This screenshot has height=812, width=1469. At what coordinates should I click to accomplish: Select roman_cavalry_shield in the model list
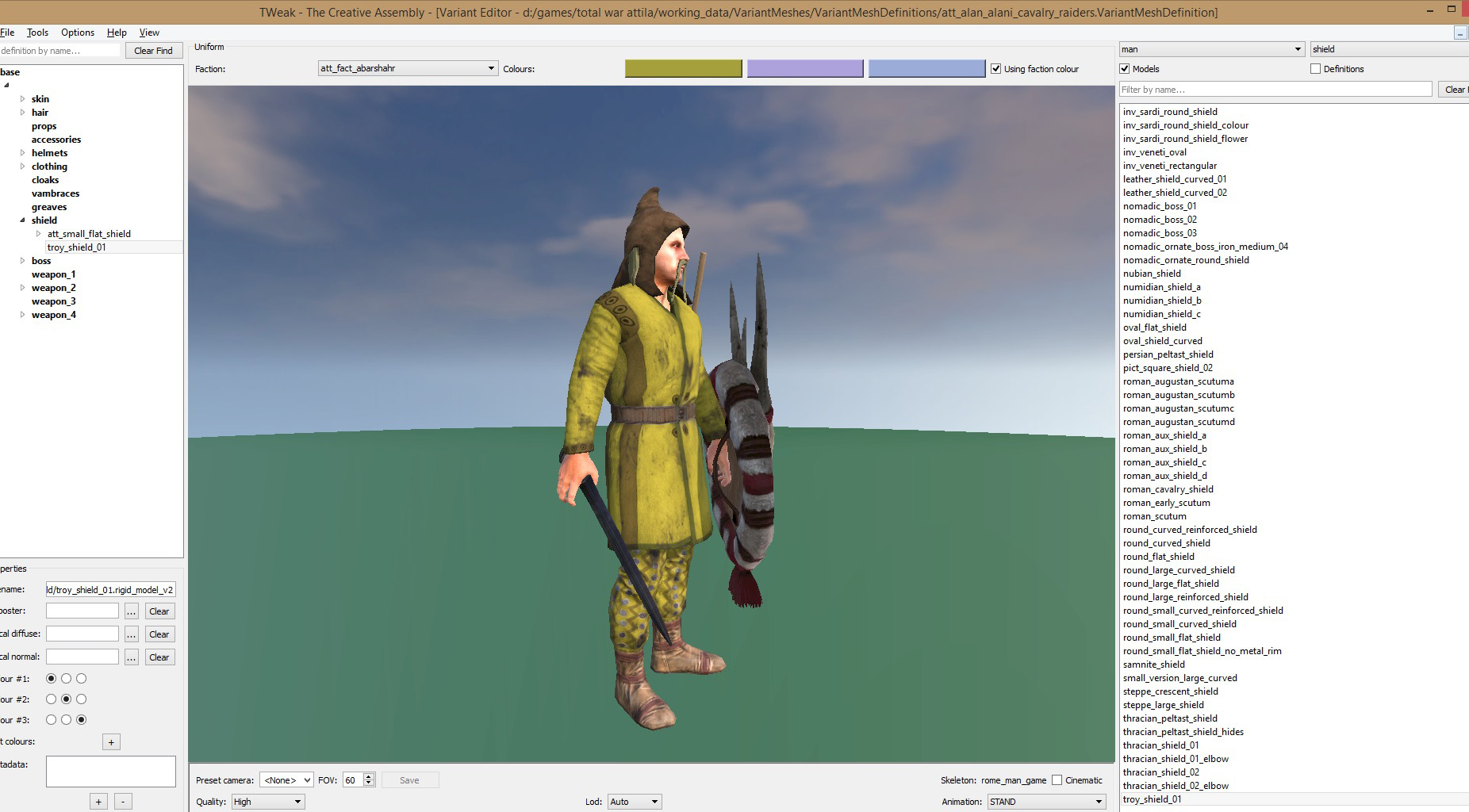[1168, 489]
